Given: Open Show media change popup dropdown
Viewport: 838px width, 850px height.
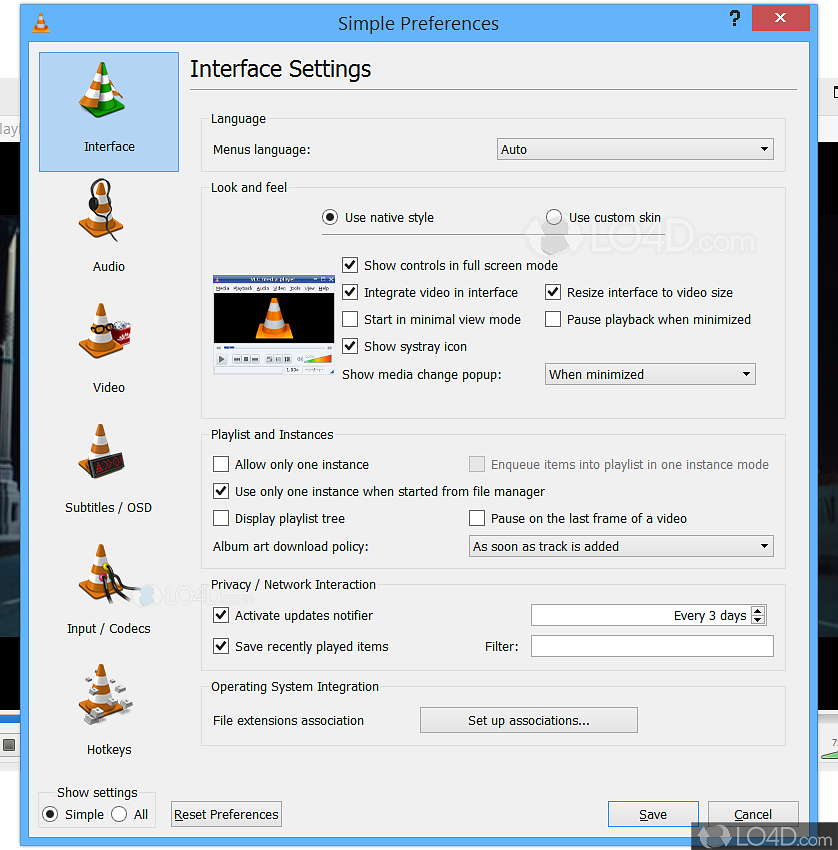Looking at the screenshot, I should (x=650, y=374).
